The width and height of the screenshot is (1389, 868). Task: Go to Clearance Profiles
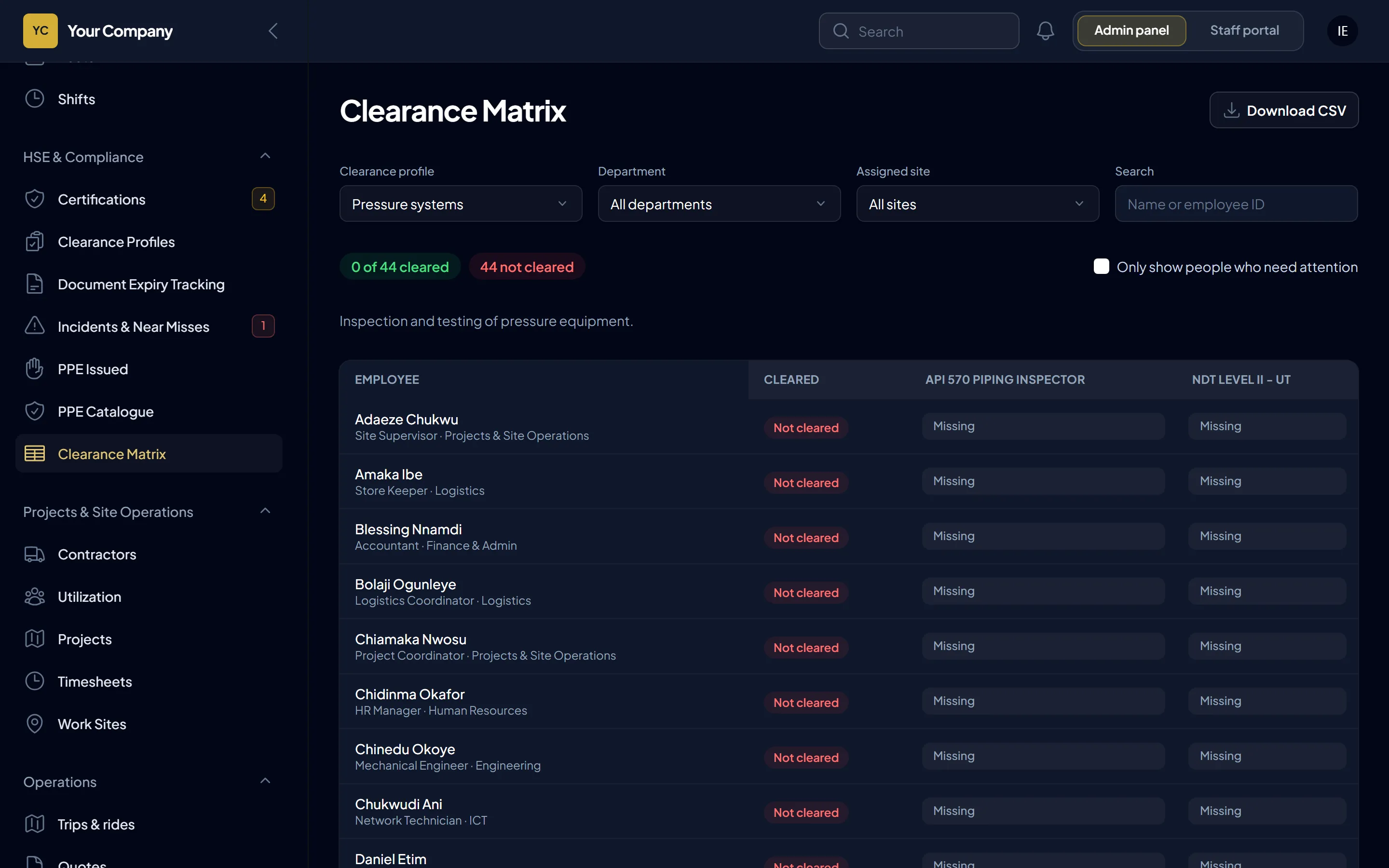pos(149,242)
